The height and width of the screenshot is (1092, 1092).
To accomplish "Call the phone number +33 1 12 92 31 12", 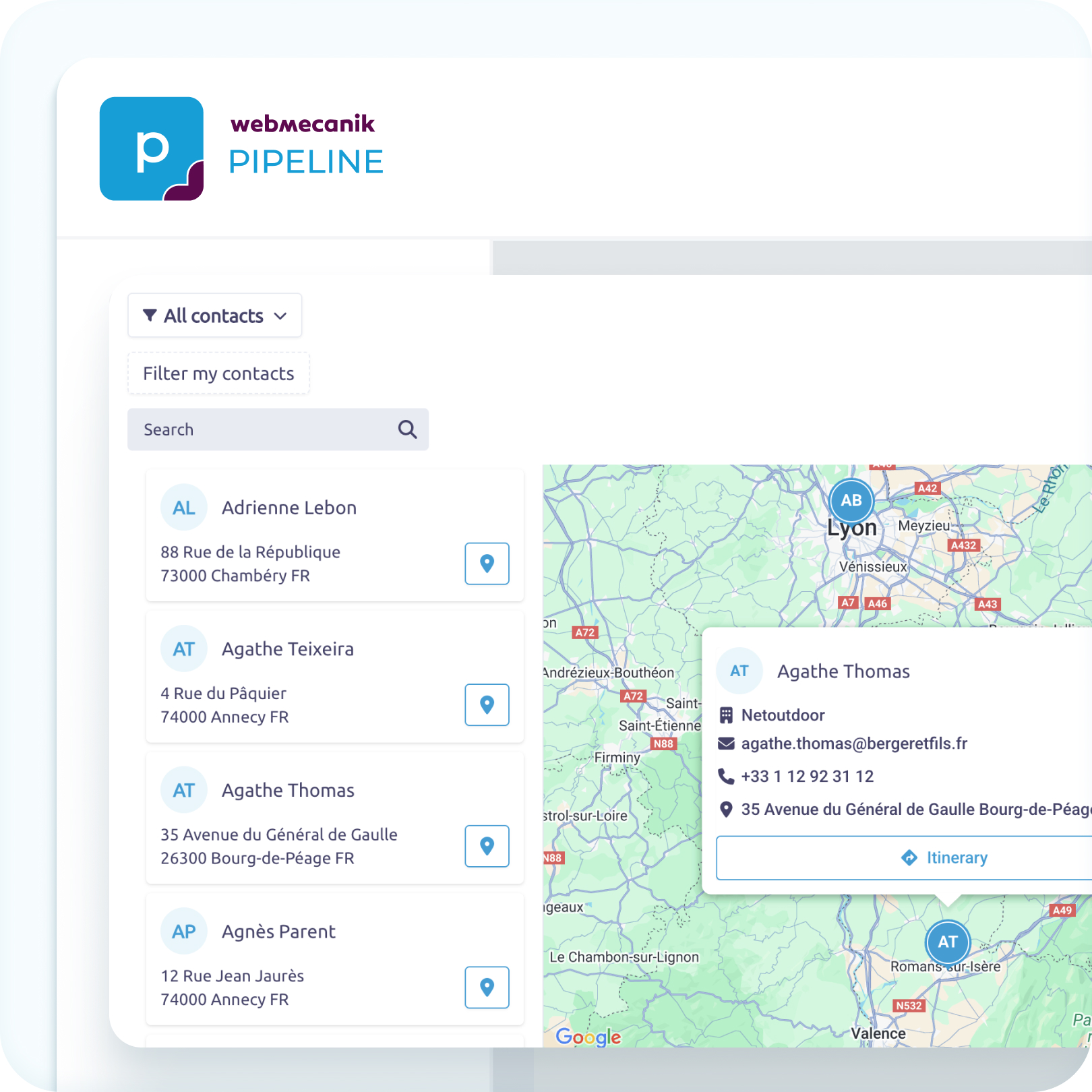I will 807,777.
